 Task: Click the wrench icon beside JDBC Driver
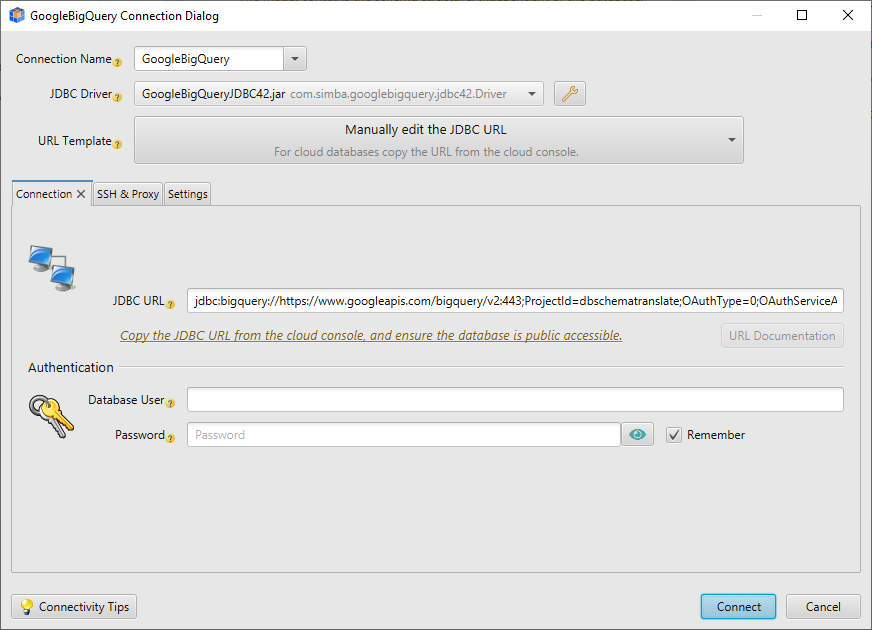click(569, 93)
